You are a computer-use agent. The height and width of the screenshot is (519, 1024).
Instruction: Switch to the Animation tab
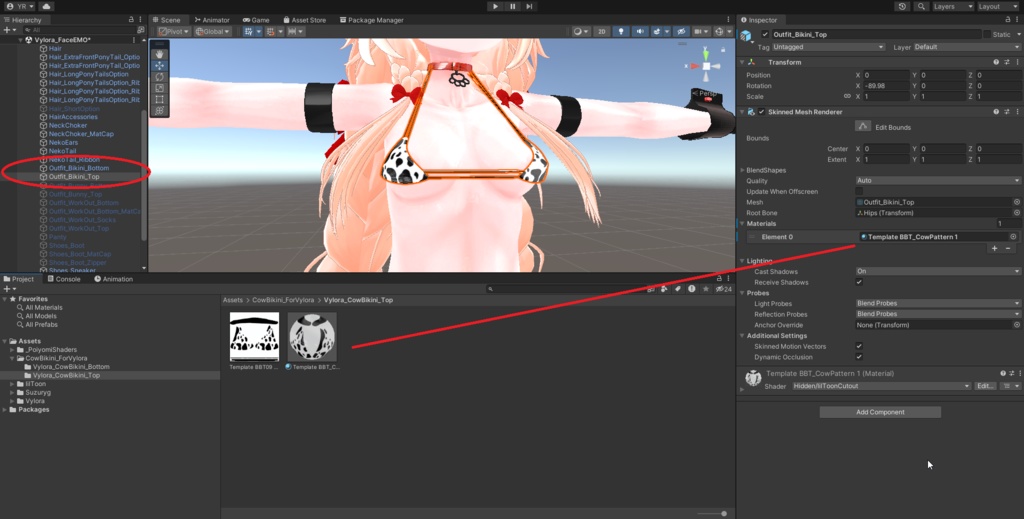click(113, 279)
